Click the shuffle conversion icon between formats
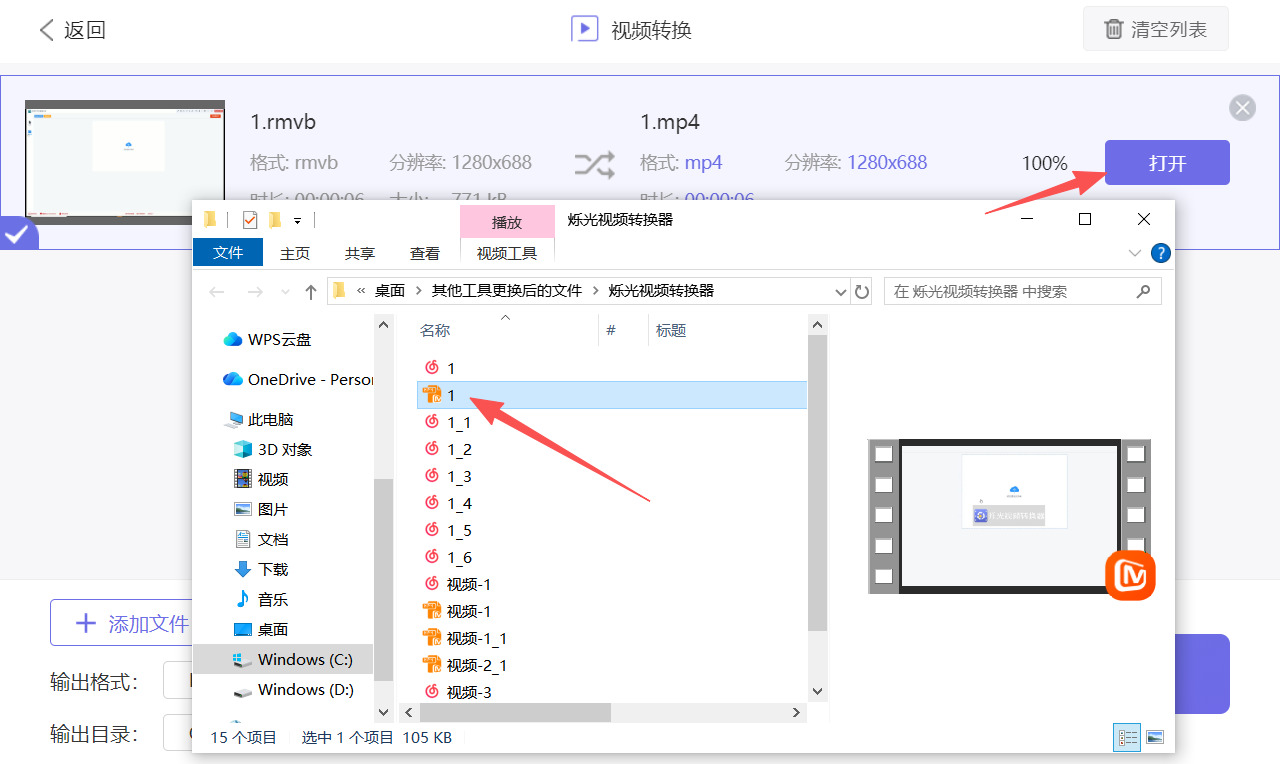The width and height of the screenshot is (1280, 764). point(594,163)
